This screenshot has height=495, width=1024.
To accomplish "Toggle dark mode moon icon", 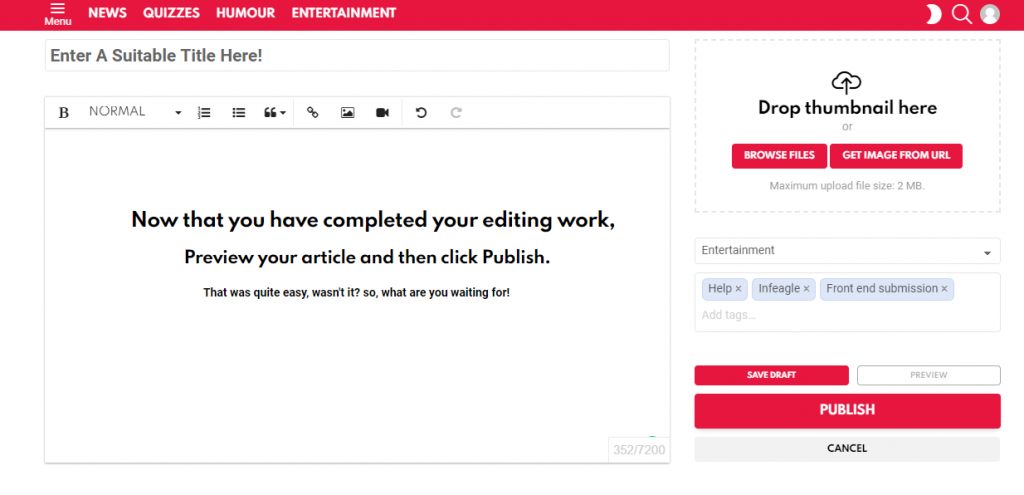I will click(933, 14).
